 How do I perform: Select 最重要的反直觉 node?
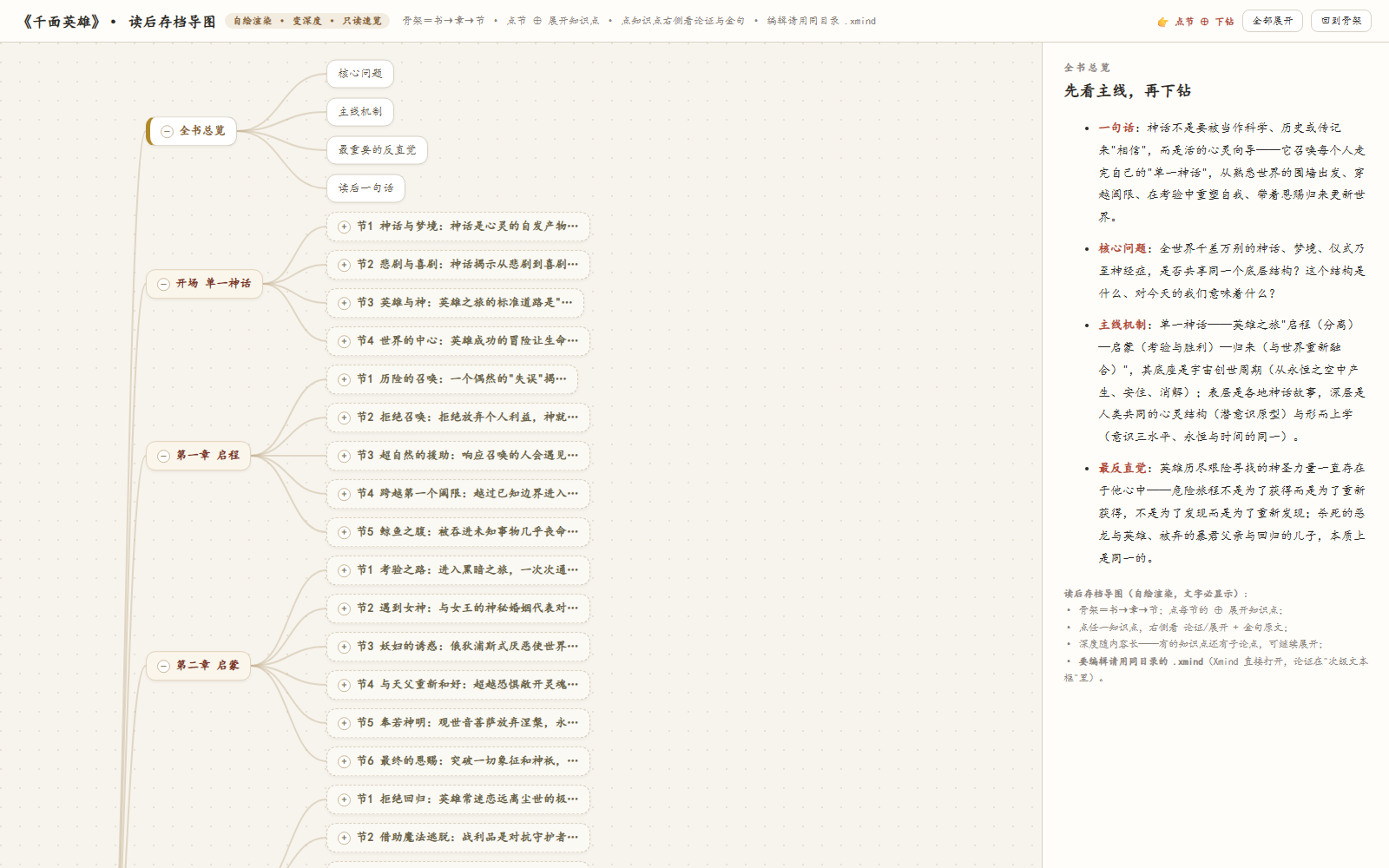coord(377,150)
